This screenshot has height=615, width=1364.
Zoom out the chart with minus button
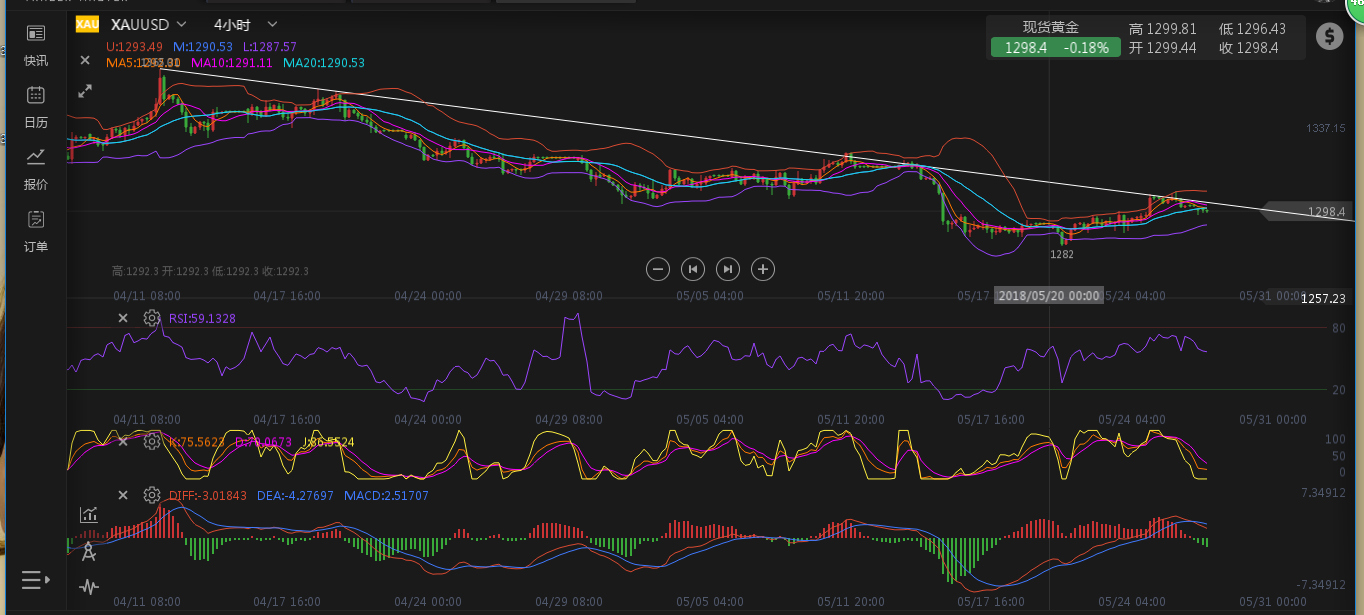(x=657, y=268)
